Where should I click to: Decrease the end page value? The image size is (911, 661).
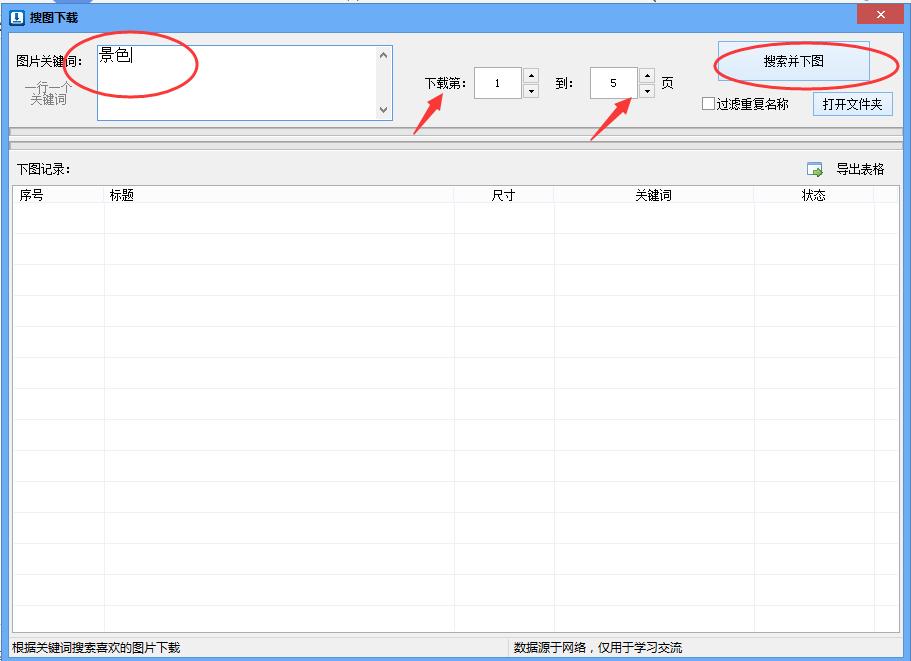point(647,91)
